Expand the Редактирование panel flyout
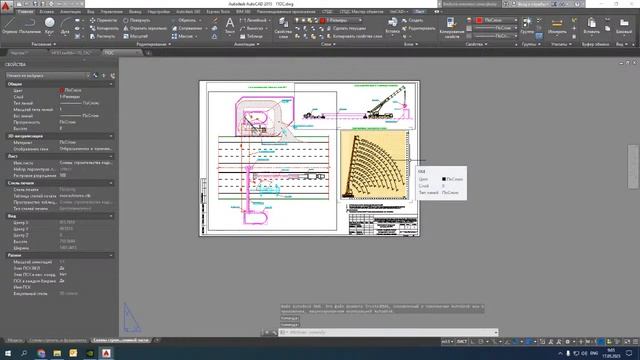 point(154,44)
